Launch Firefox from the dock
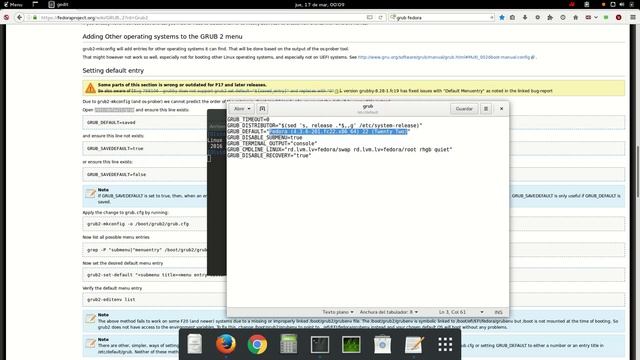Viewport: 640px width, 360px height. click(x=226, y=344)
